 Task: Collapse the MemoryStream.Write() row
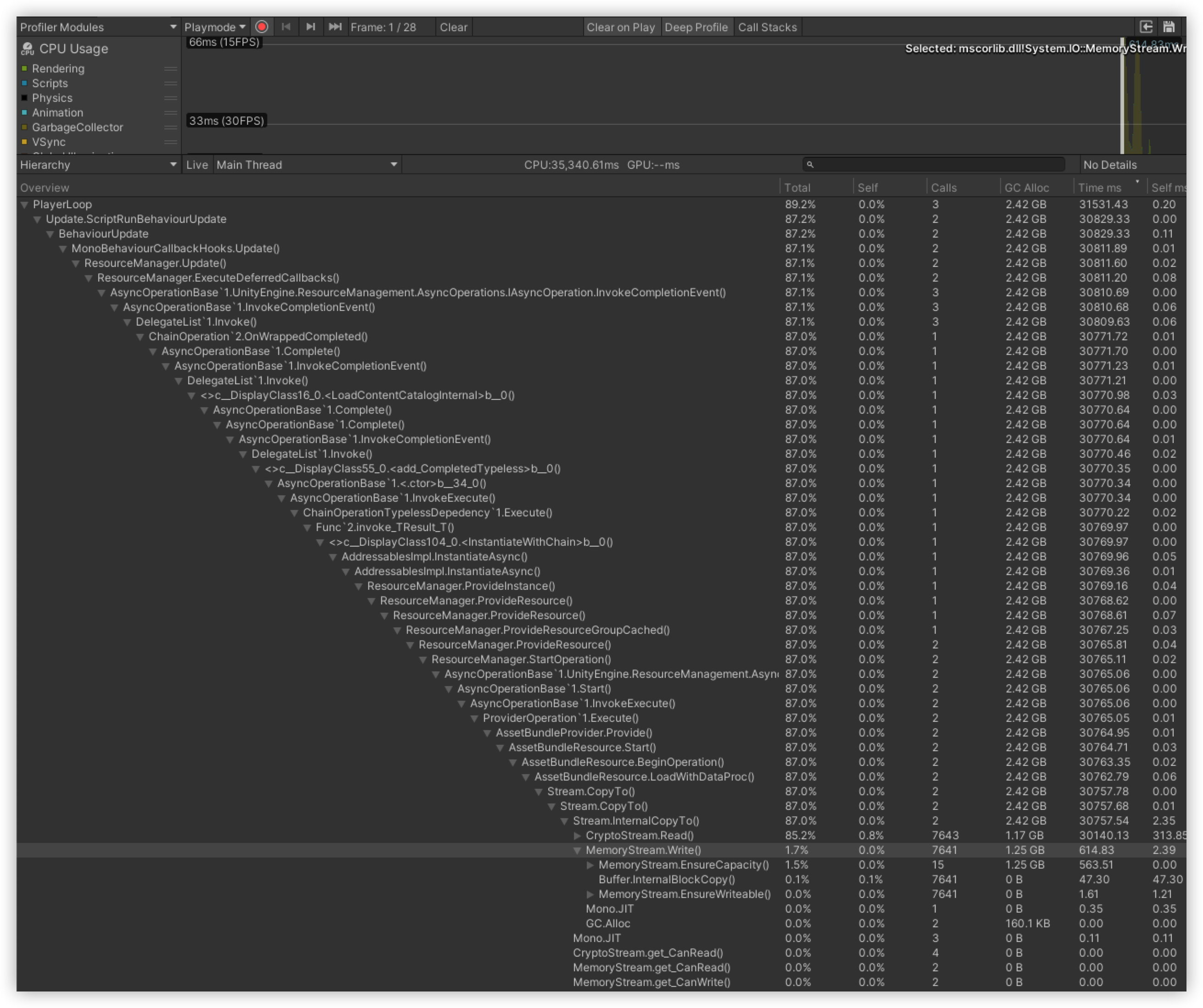pyautogui.click(x=578, y=851)
